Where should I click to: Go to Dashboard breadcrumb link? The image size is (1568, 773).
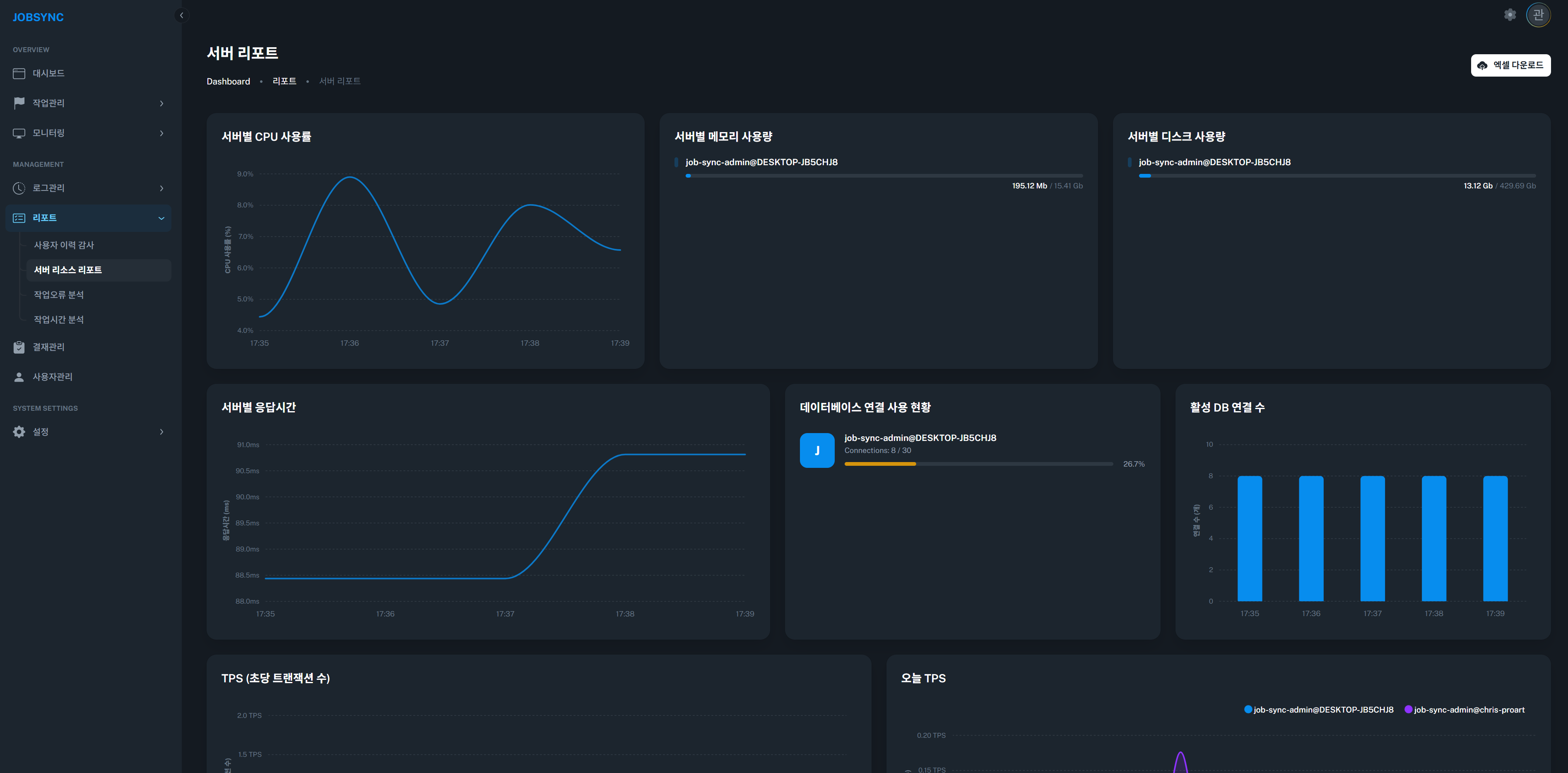point(228,82)
